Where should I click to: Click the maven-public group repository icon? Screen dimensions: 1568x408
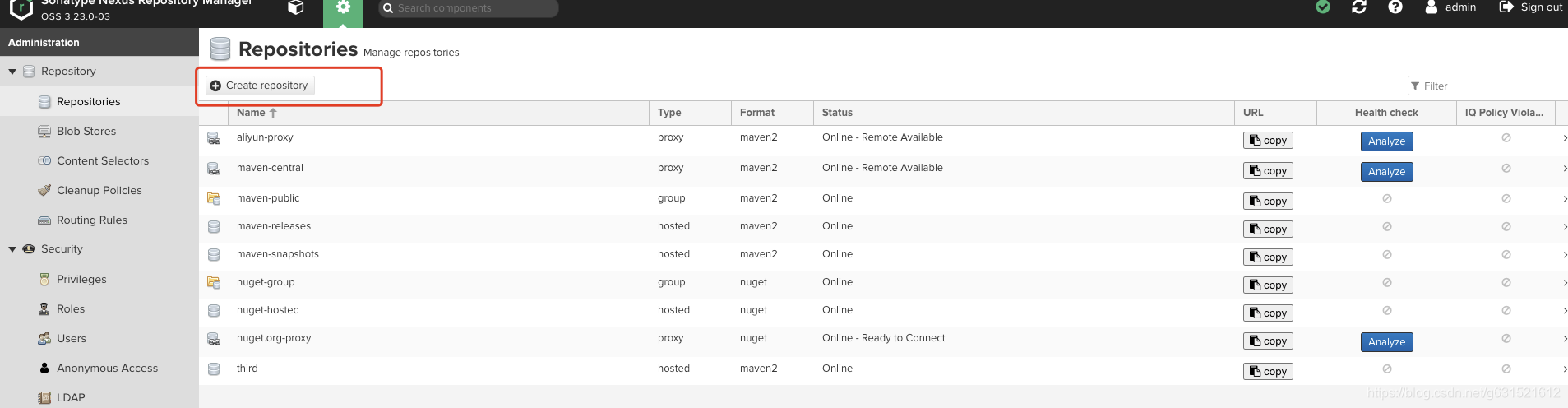click(214, 199)
